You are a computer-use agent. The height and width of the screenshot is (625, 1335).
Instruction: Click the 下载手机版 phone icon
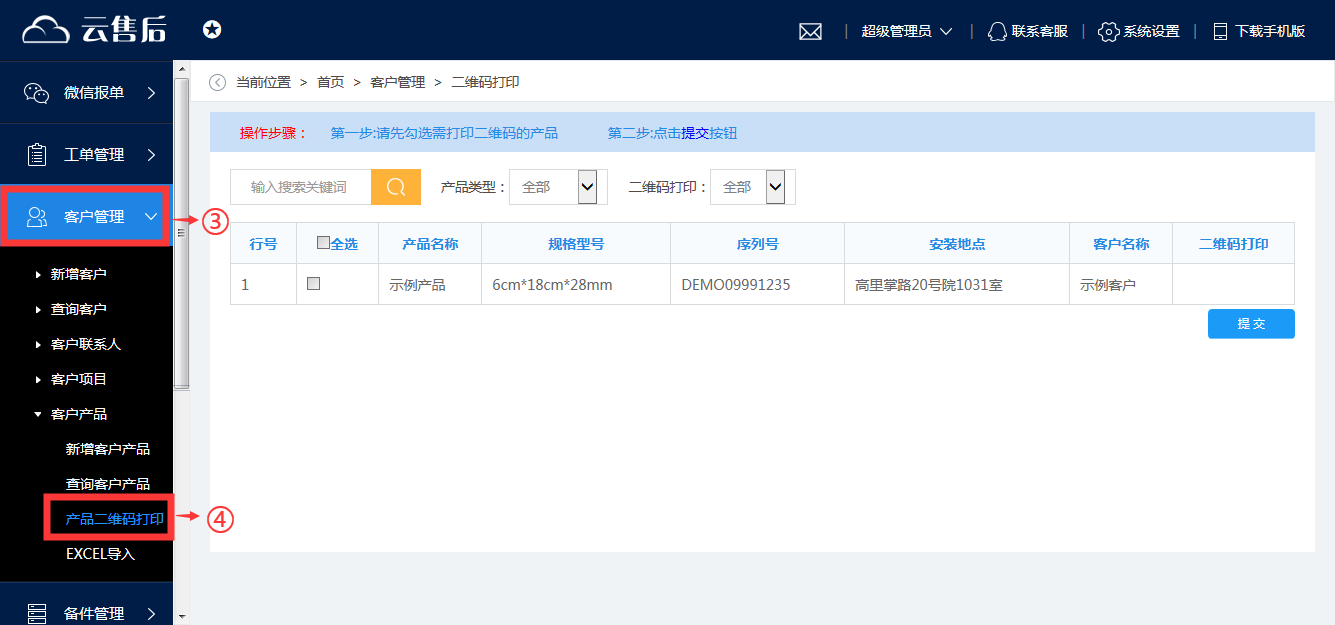[x=1220, y=31]
